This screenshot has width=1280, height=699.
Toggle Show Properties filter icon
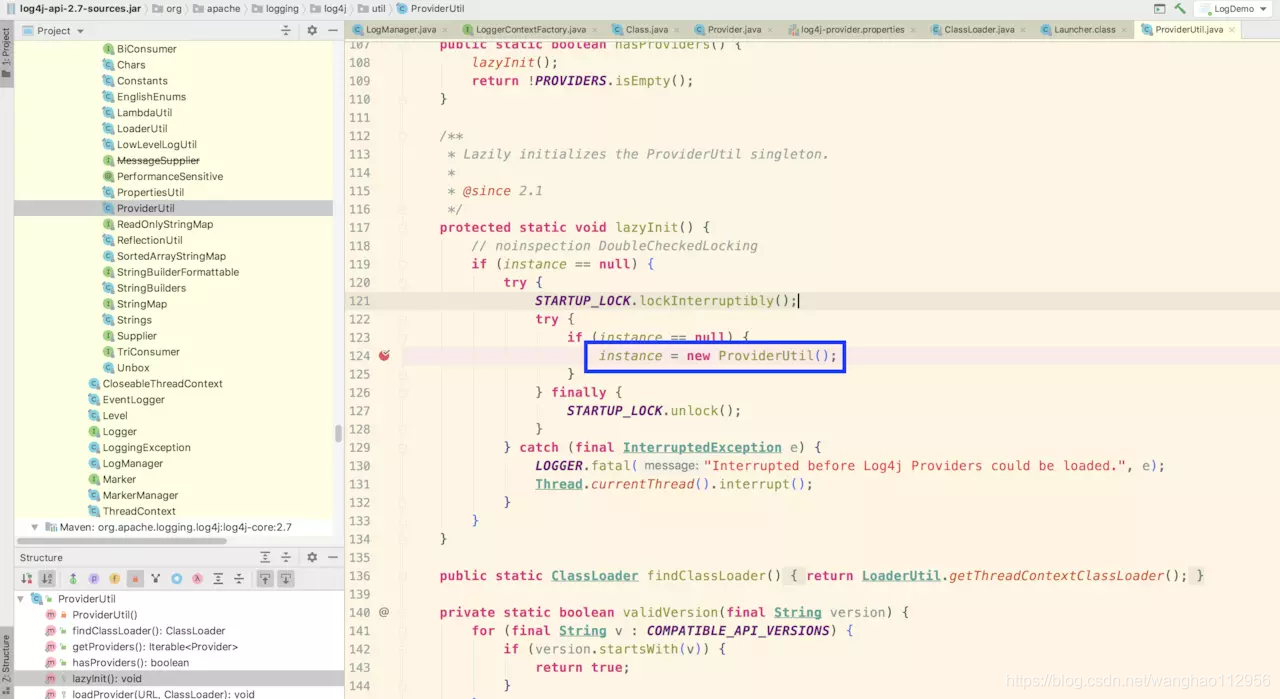coord(94,578)
